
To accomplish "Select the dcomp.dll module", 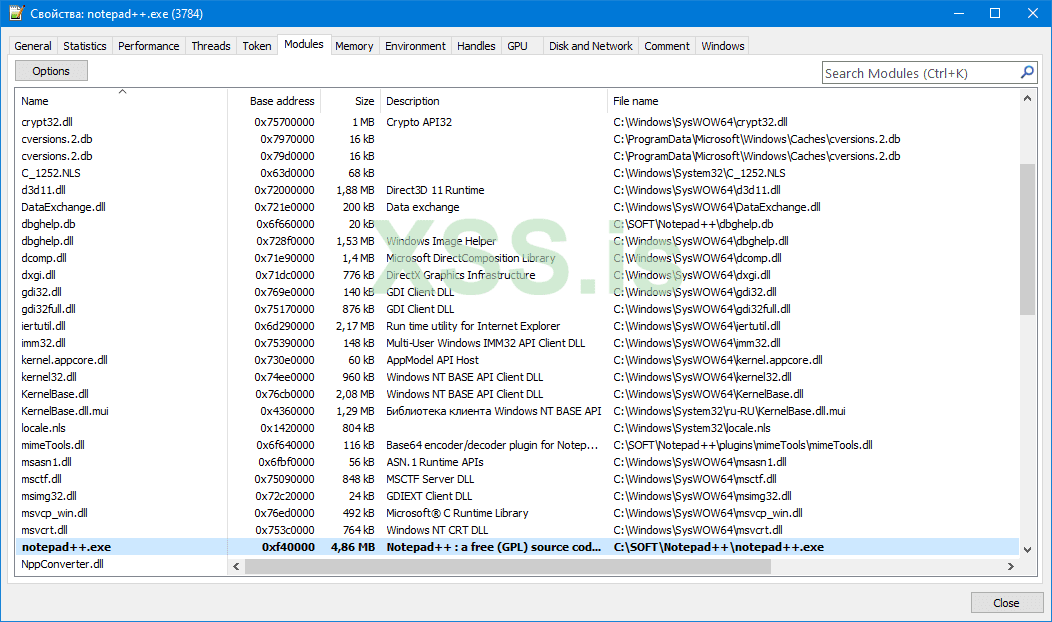I will pos(517,258).
